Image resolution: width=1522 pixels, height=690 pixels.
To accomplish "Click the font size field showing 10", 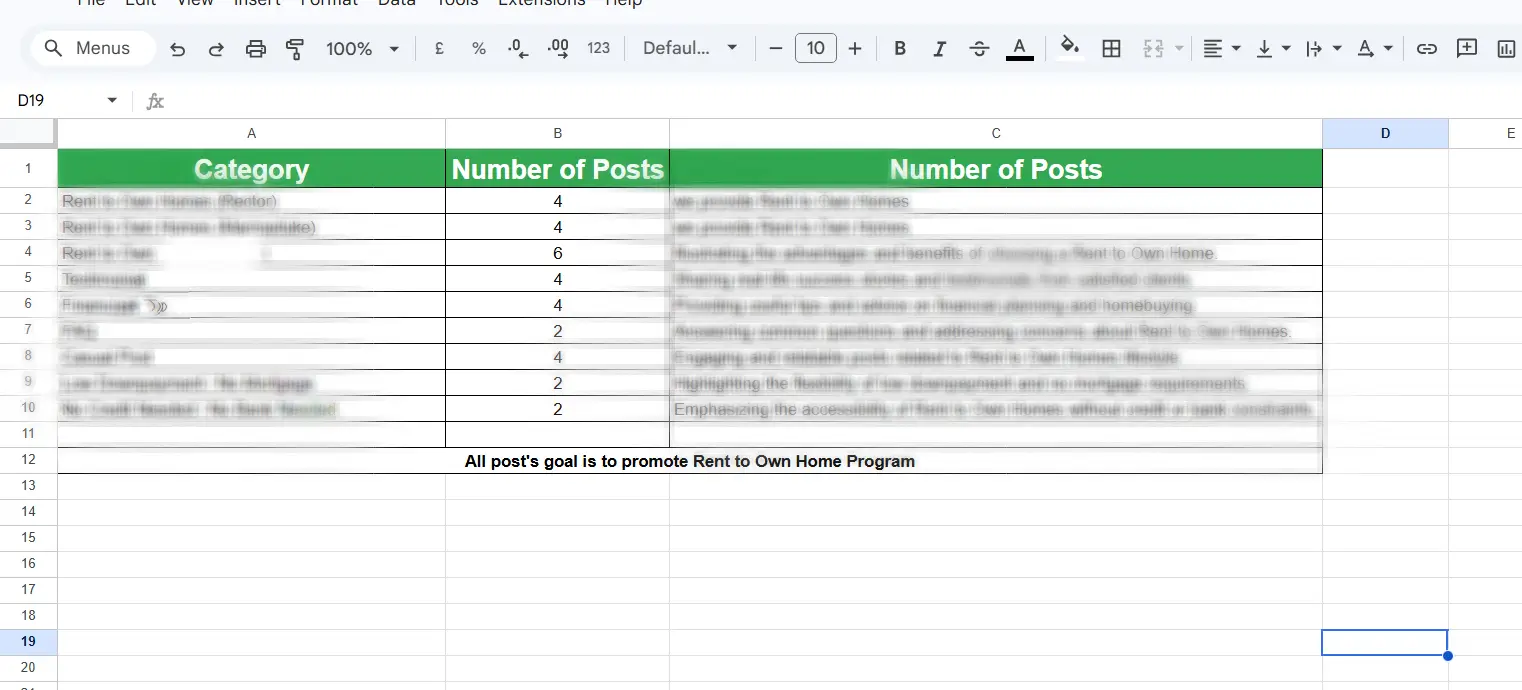I will coord(816,48).
